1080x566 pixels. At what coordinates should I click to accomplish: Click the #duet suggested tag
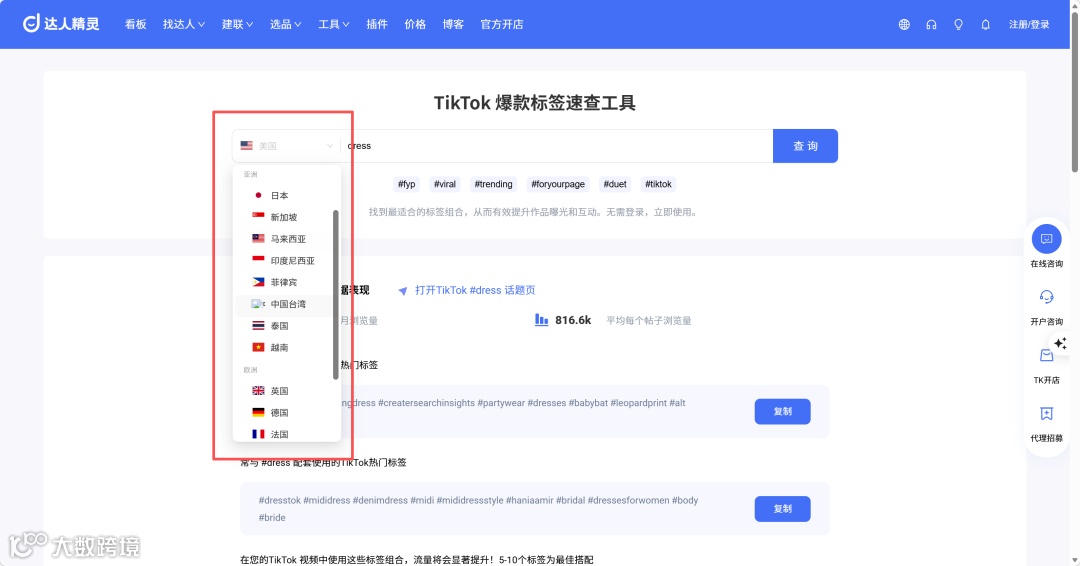point(615,184)
